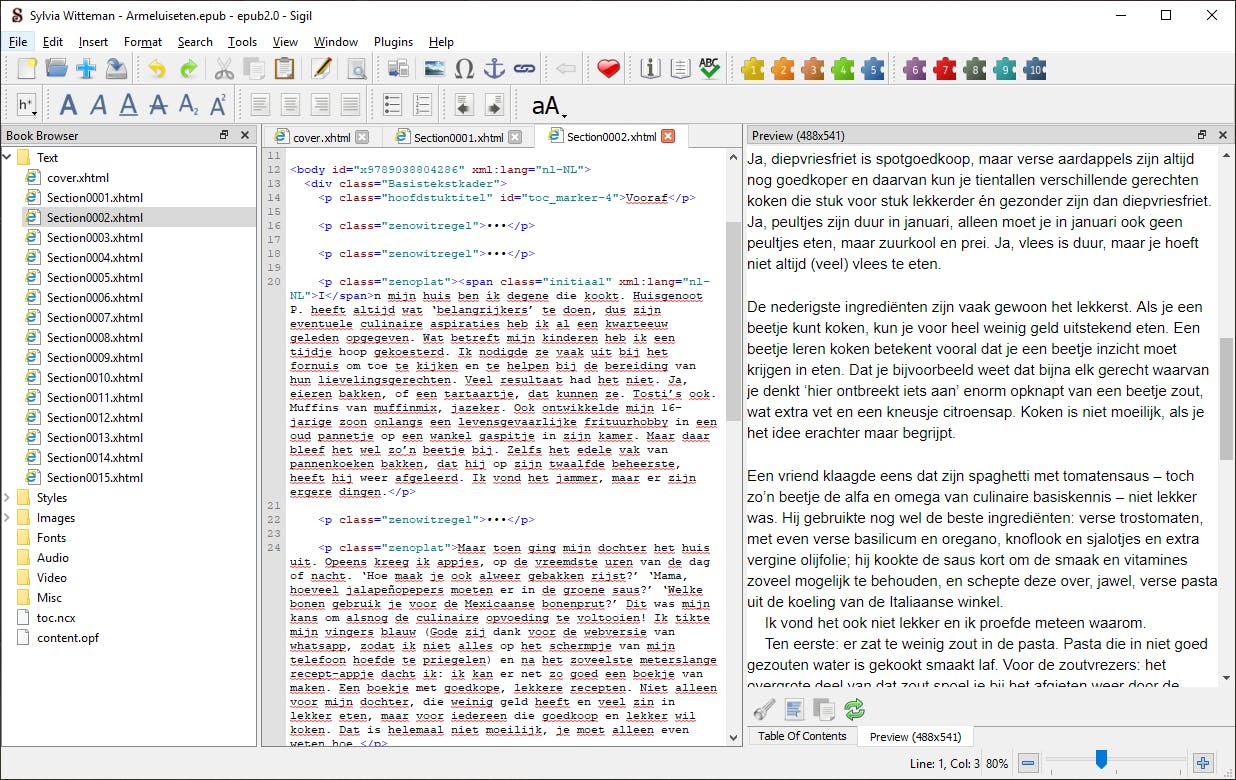Reload the preview with green arrows icon

coord(854,710)
